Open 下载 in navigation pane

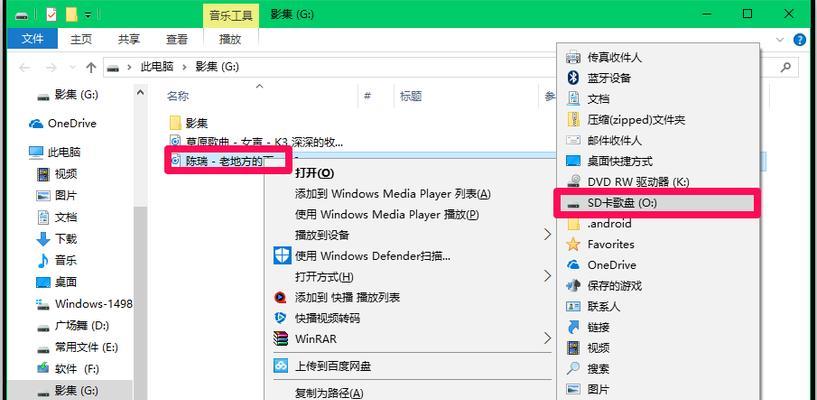[66, 239]
